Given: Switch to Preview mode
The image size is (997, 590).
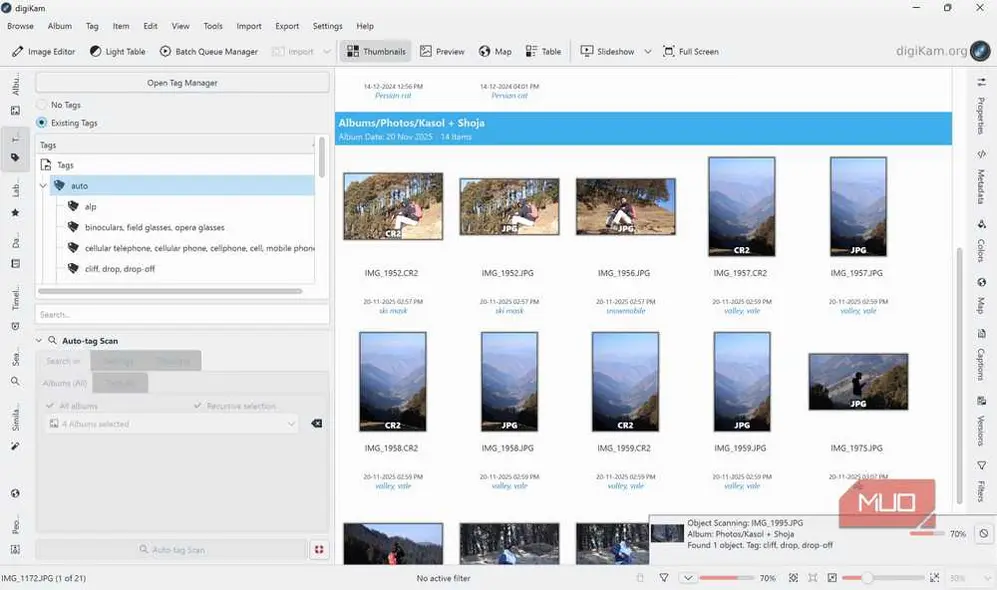Looking at the screenshot, I should pyautogui.click(x=446, y=51).
